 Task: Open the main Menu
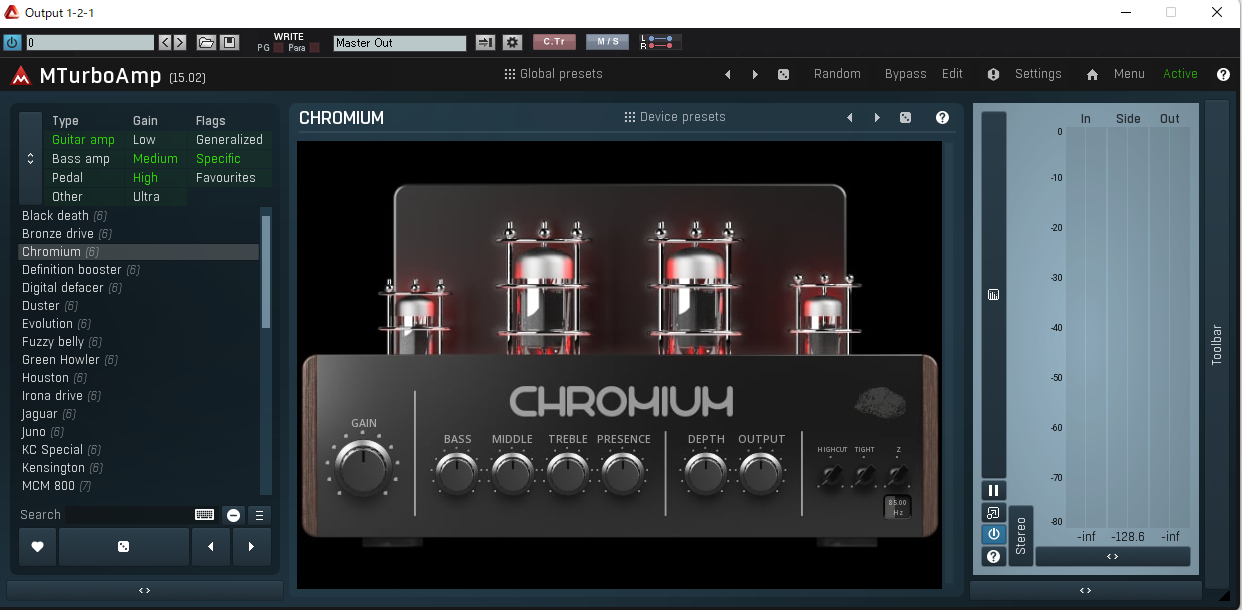[1129, 74]
